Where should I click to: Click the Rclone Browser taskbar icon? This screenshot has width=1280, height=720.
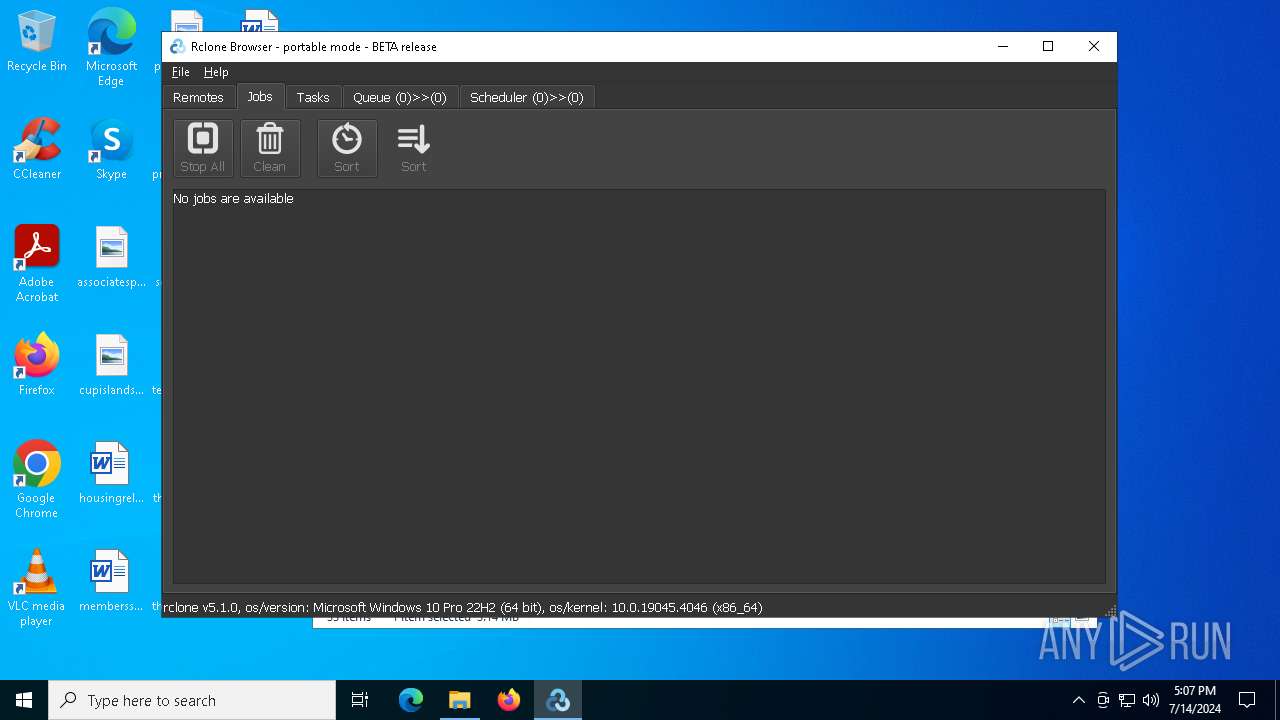(x=558, y=700)
